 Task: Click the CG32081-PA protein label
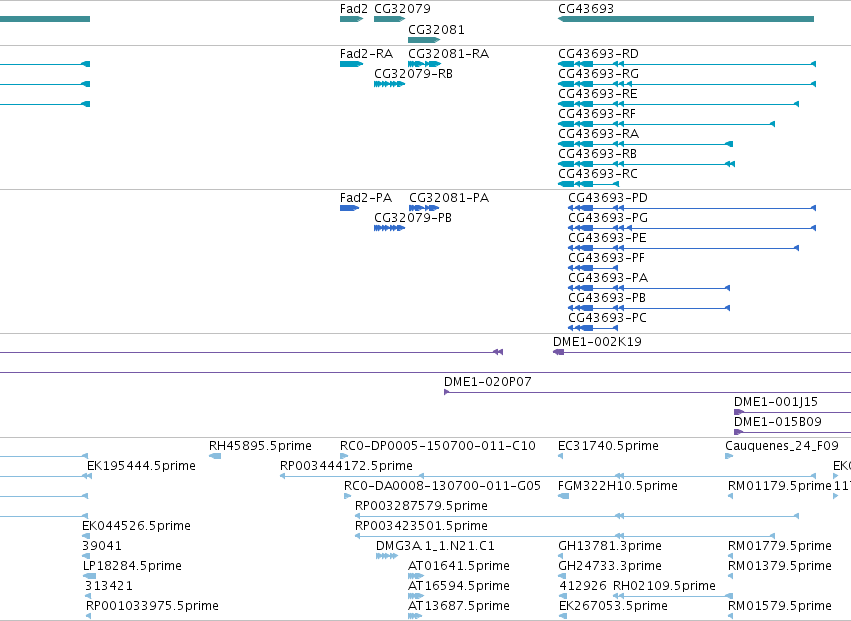click(x=449, y=198)
